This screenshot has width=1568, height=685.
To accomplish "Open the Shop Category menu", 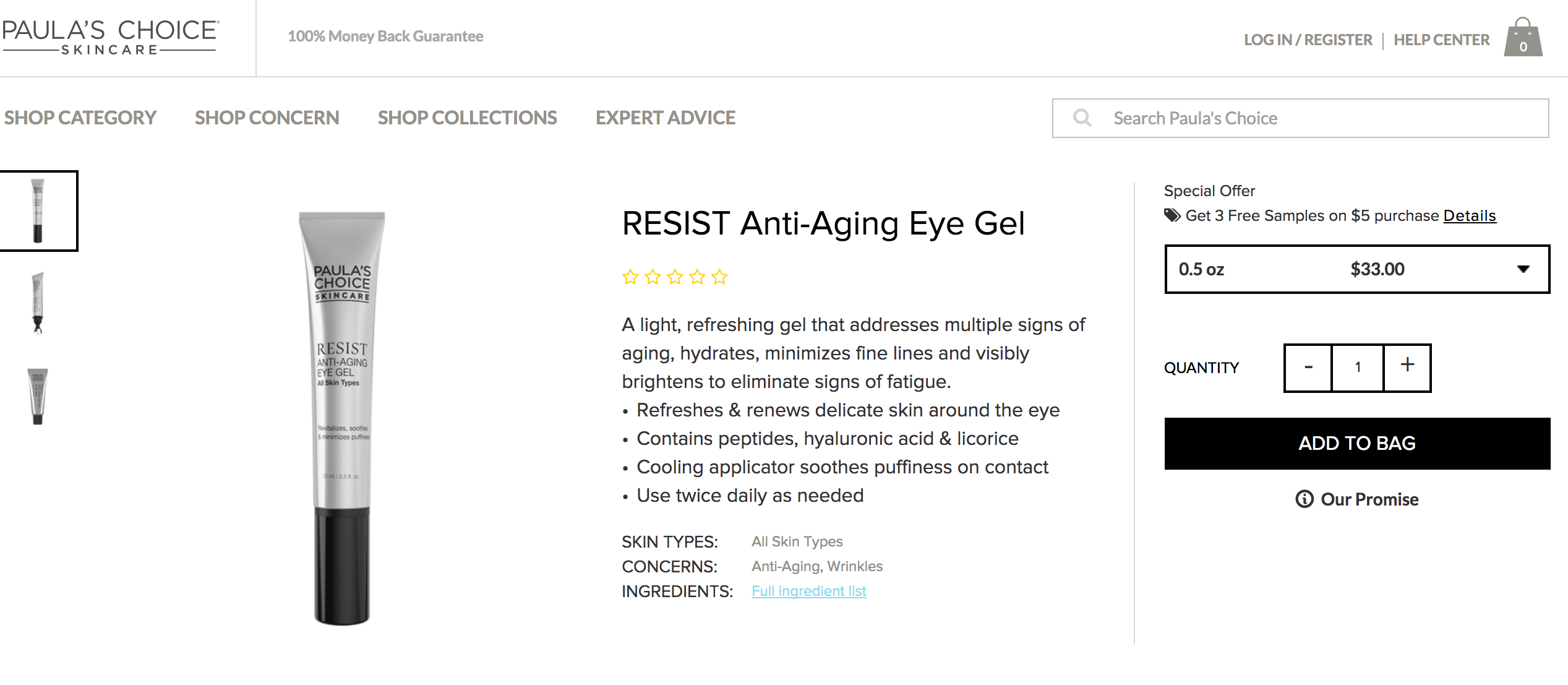I will pos(80,118).
